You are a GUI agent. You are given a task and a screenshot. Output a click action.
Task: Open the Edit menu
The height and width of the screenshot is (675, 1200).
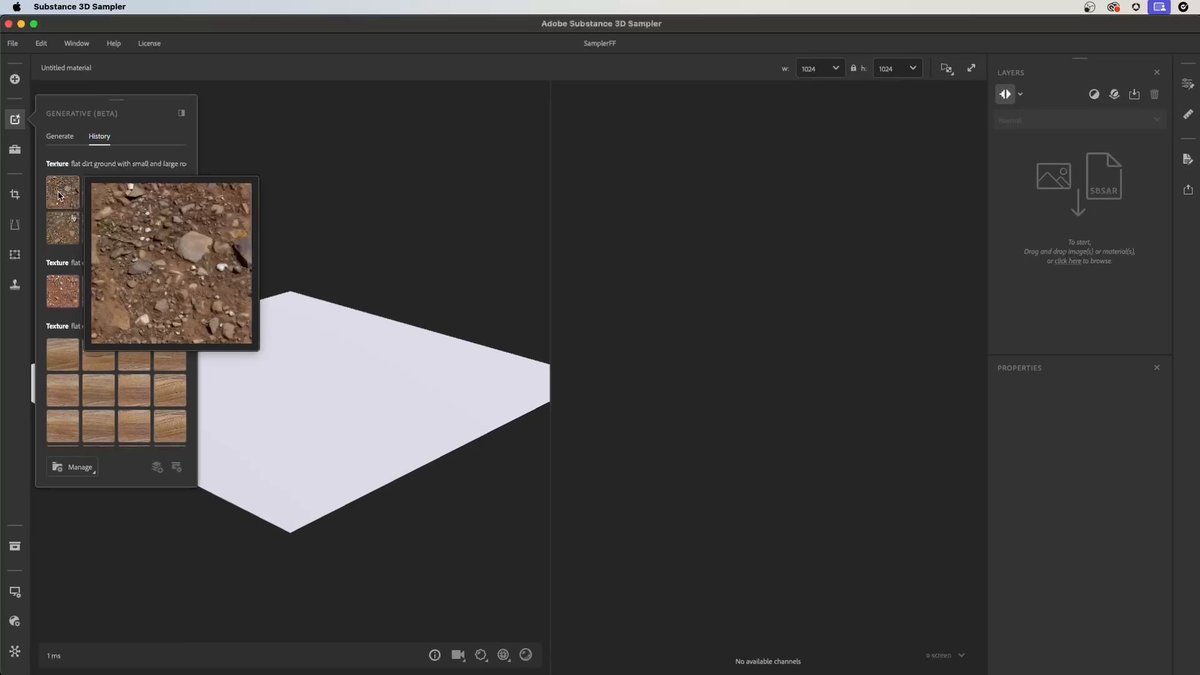pyautogui.click(x=41, y=43)
